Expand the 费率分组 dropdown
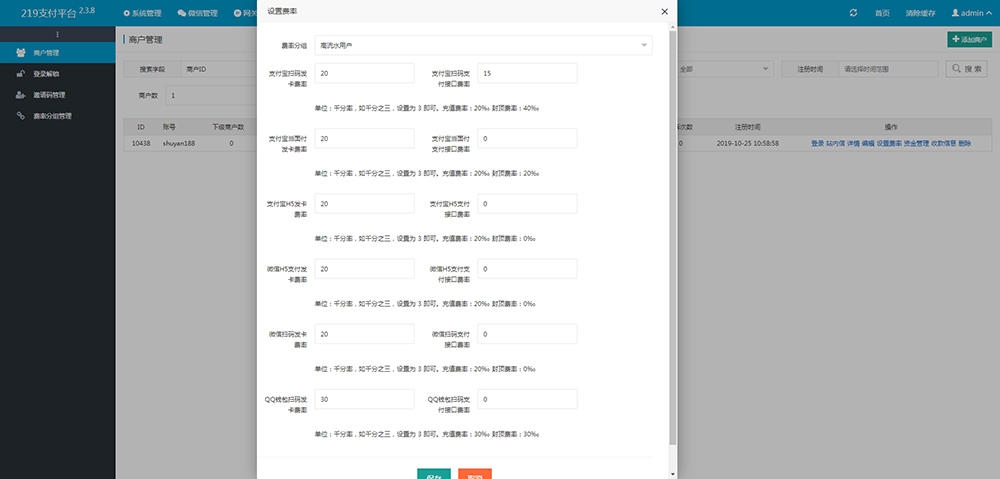The width and height of the screenshot is (1000, 479). [x=644, y=45]
